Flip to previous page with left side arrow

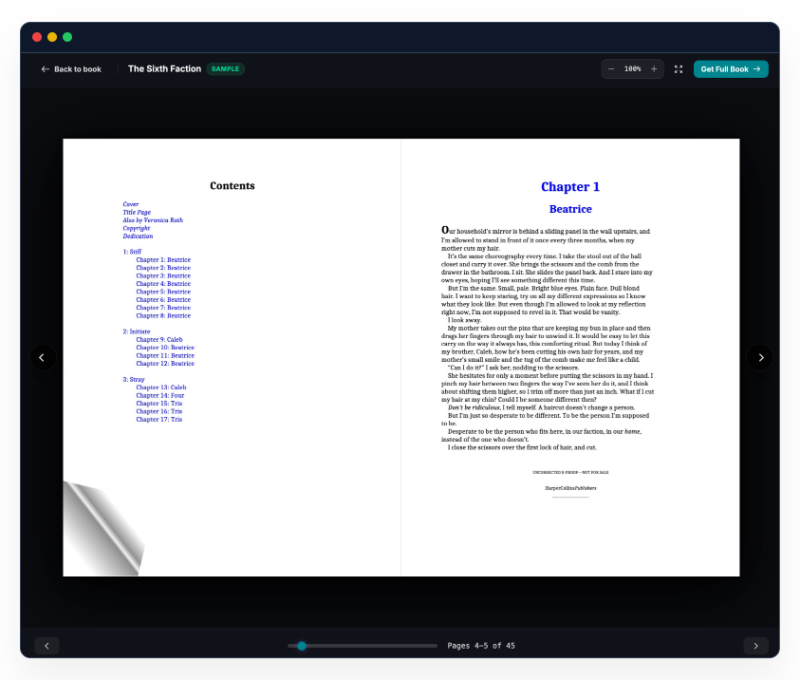click(x=42, y=358)
